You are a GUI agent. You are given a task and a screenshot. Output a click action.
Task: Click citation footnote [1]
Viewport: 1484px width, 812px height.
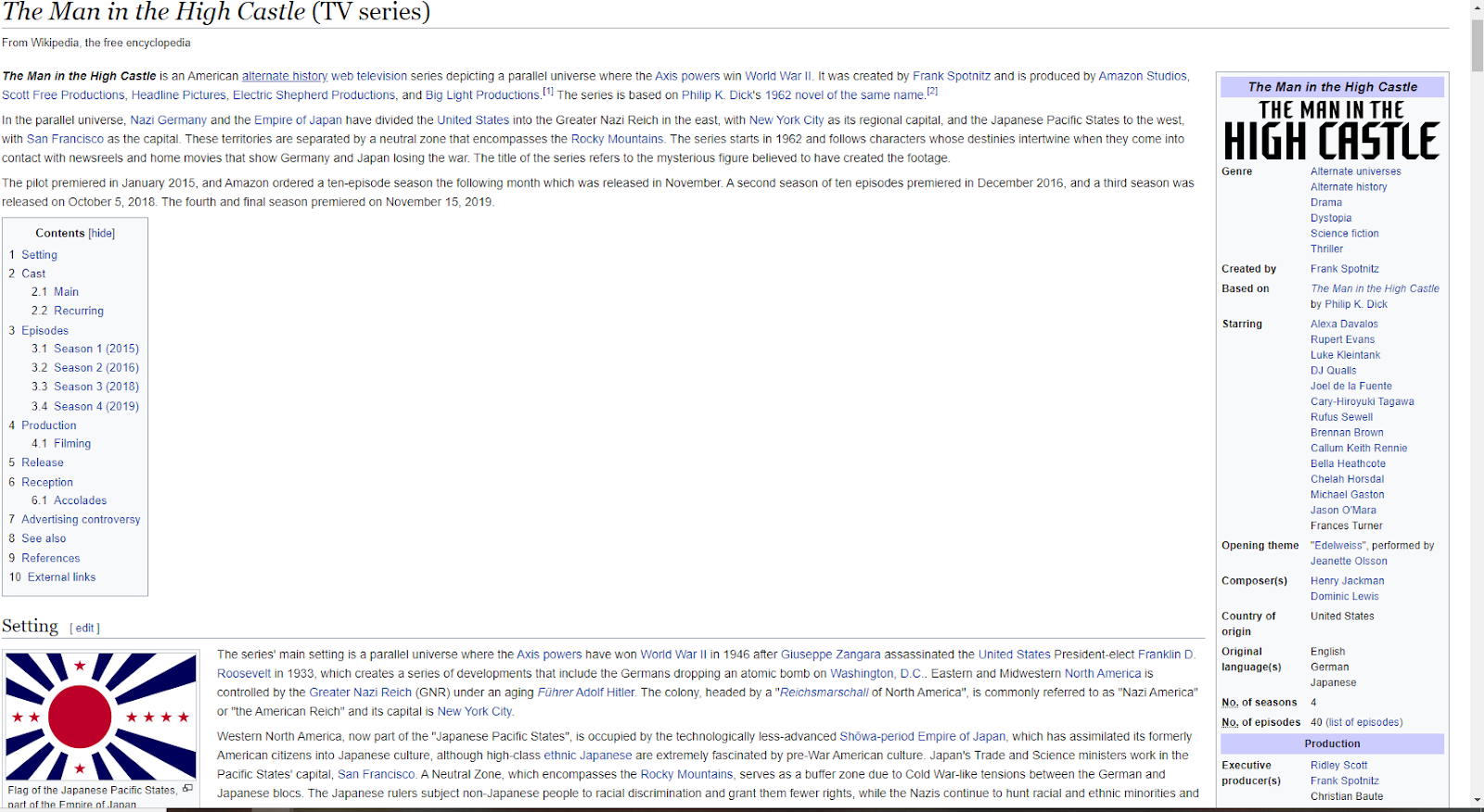(548, 91)
